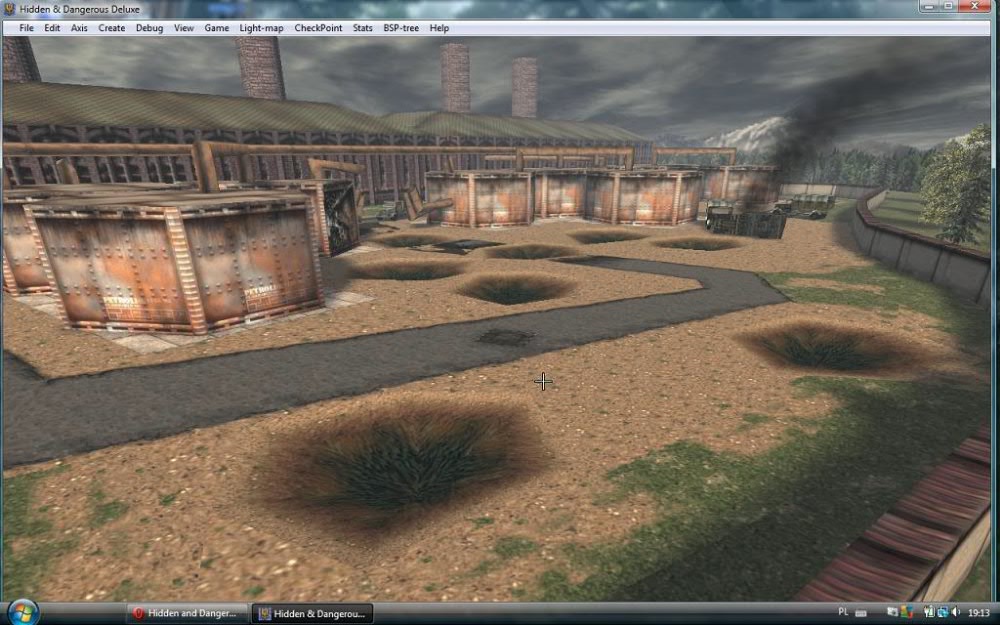Open the volume speaker tray icon
This screenshot has width=1000, height=625.
tap(955, 612)
